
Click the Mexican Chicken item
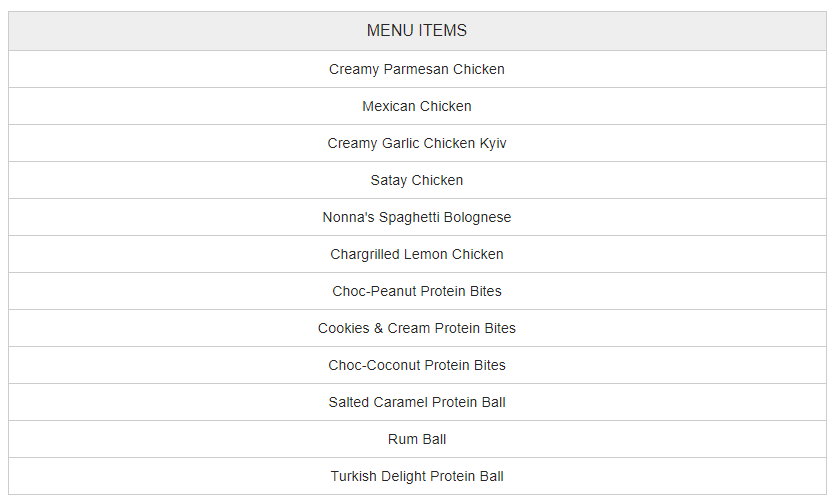point(417,106)
